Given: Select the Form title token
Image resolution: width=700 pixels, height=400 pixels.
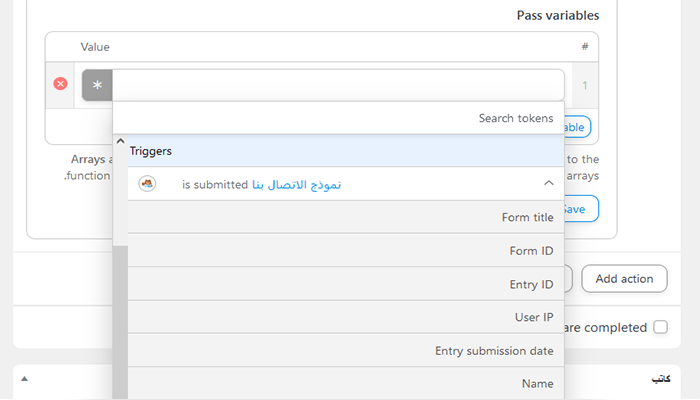Looking at the screenshot, I should click(x=345, y=217).
